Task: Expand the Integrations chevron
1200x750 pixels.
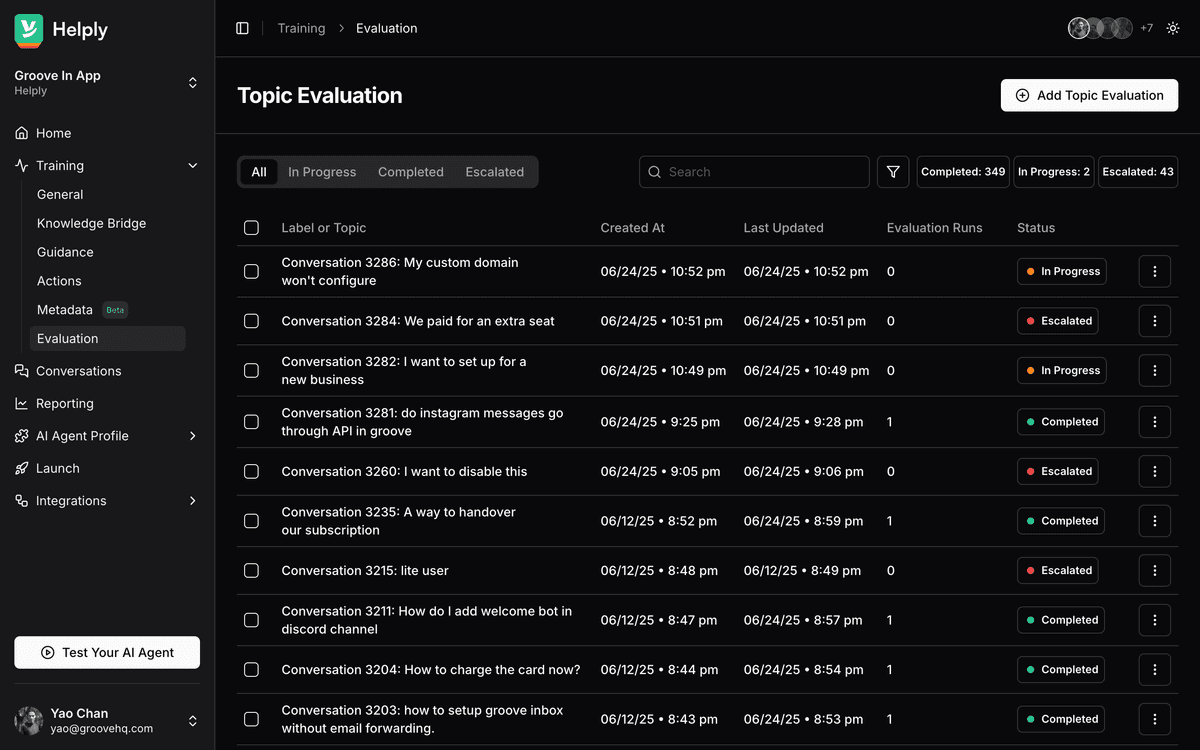Action: [x=193, y=501]
